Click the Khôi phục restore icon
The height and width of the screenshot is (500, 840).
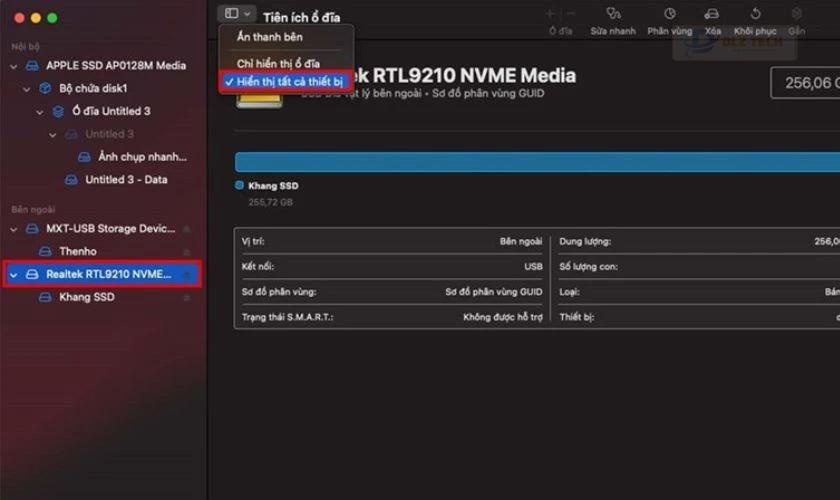tap(755, 14)
